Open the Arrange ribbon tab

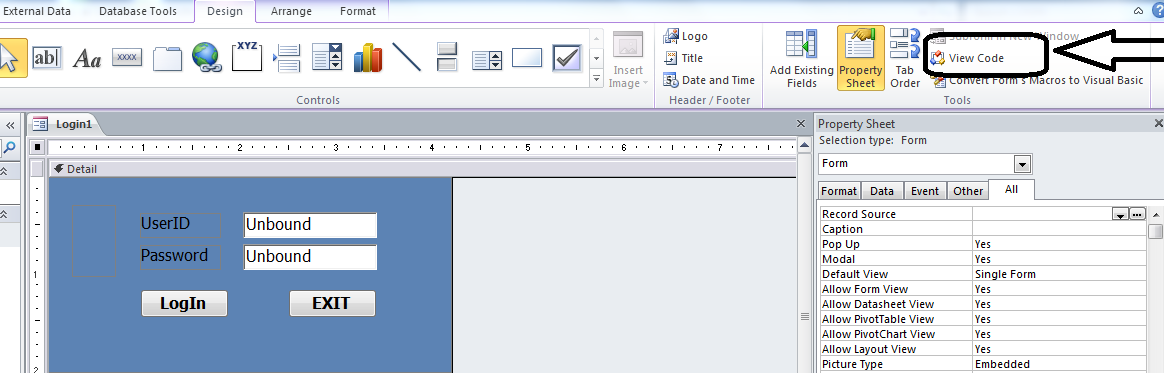pos(292,11)
